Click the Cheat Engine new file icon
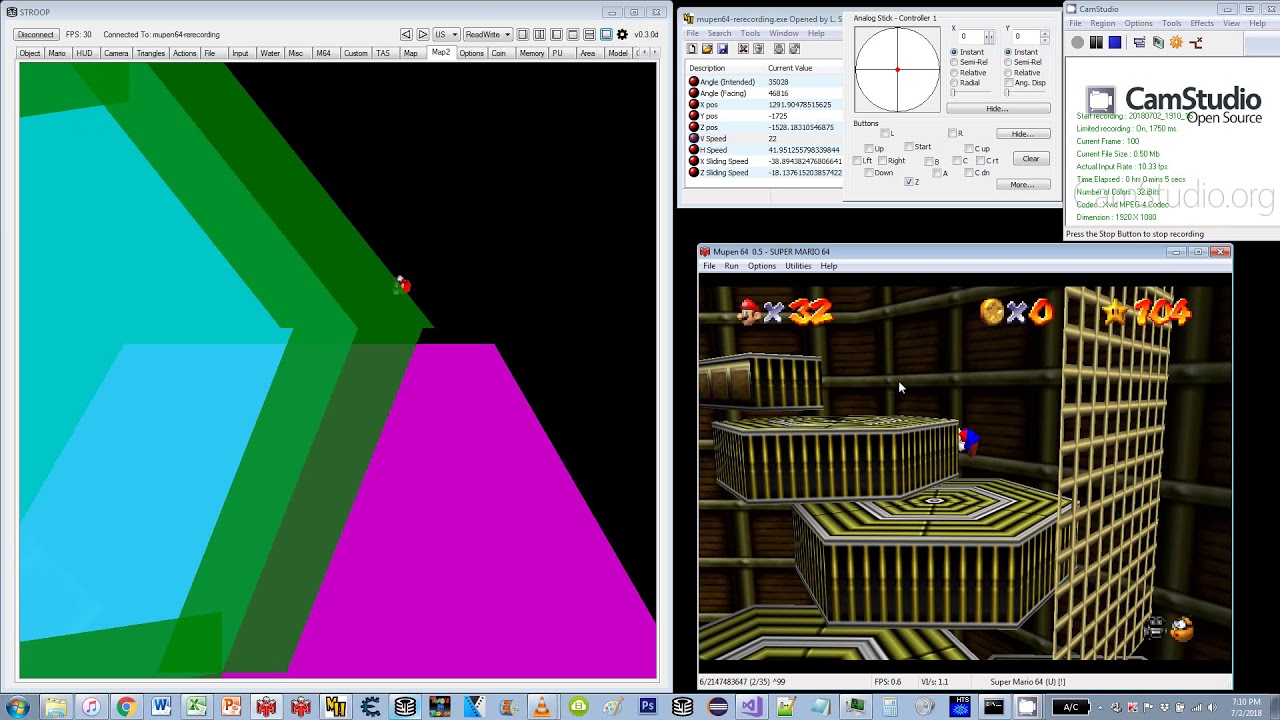This screenshot has height=720, width=1280. [691, 48]
